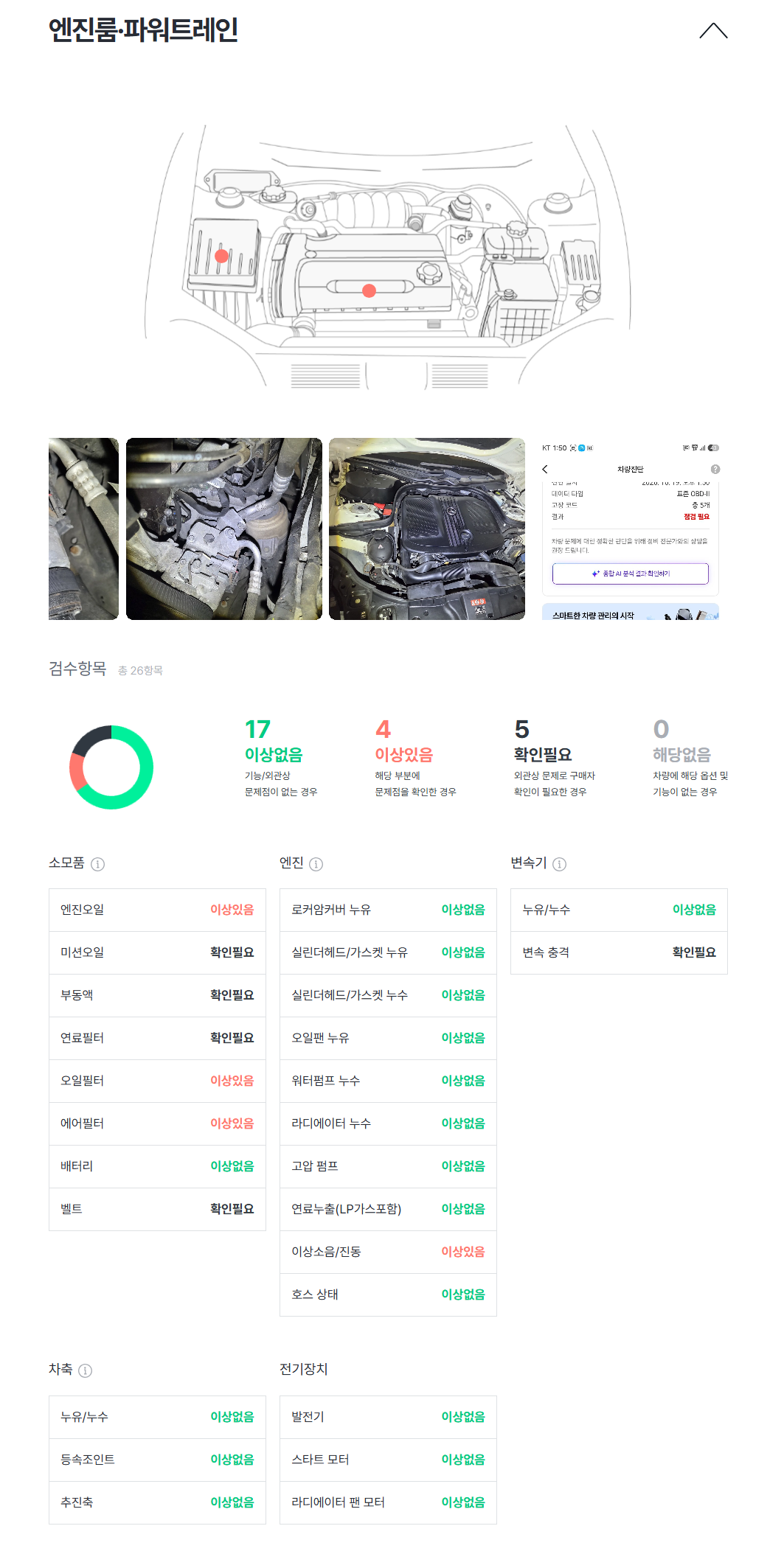Click the 라디에이터 누수 row
The width and height of the screenshot is (770, 1568).
click(x=388, y=1123)
